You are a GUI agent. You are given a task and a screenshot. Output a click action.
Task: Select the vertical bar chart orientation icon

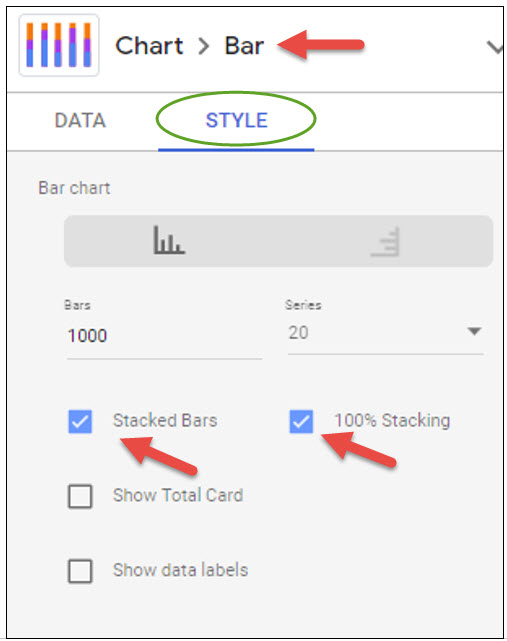pyautogui.click(x=169, y=240)
